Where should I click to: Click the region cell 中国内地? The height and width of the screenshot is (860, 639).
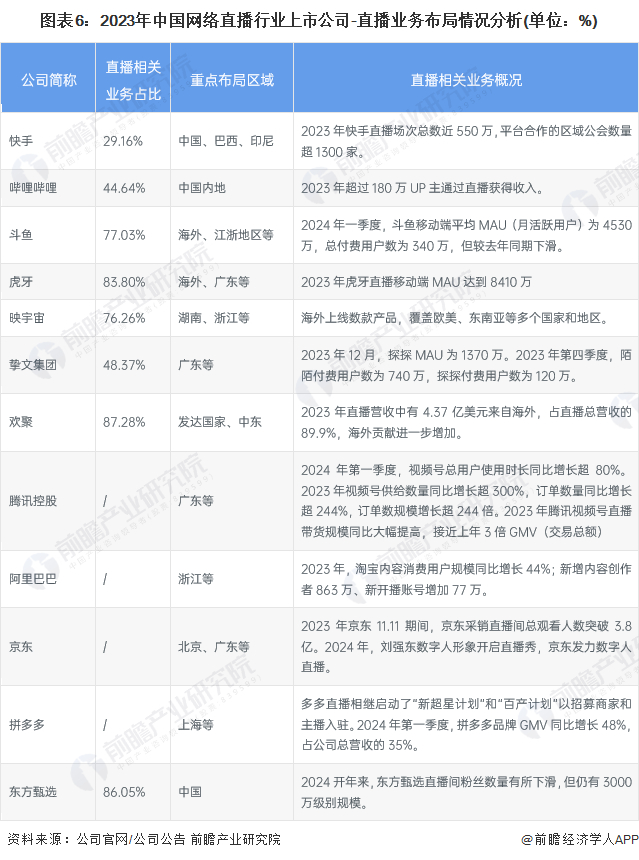pos(202,188)
